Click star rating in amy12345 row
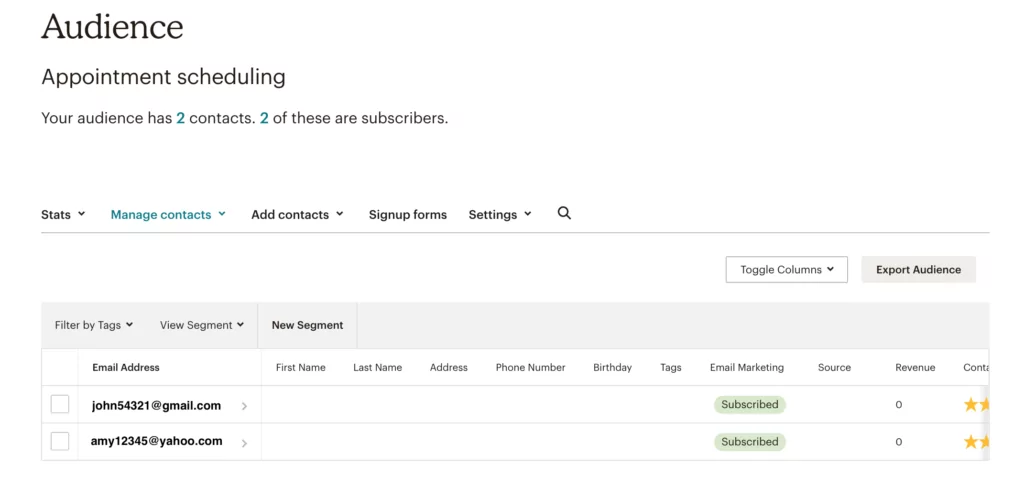 pos(975,441)
